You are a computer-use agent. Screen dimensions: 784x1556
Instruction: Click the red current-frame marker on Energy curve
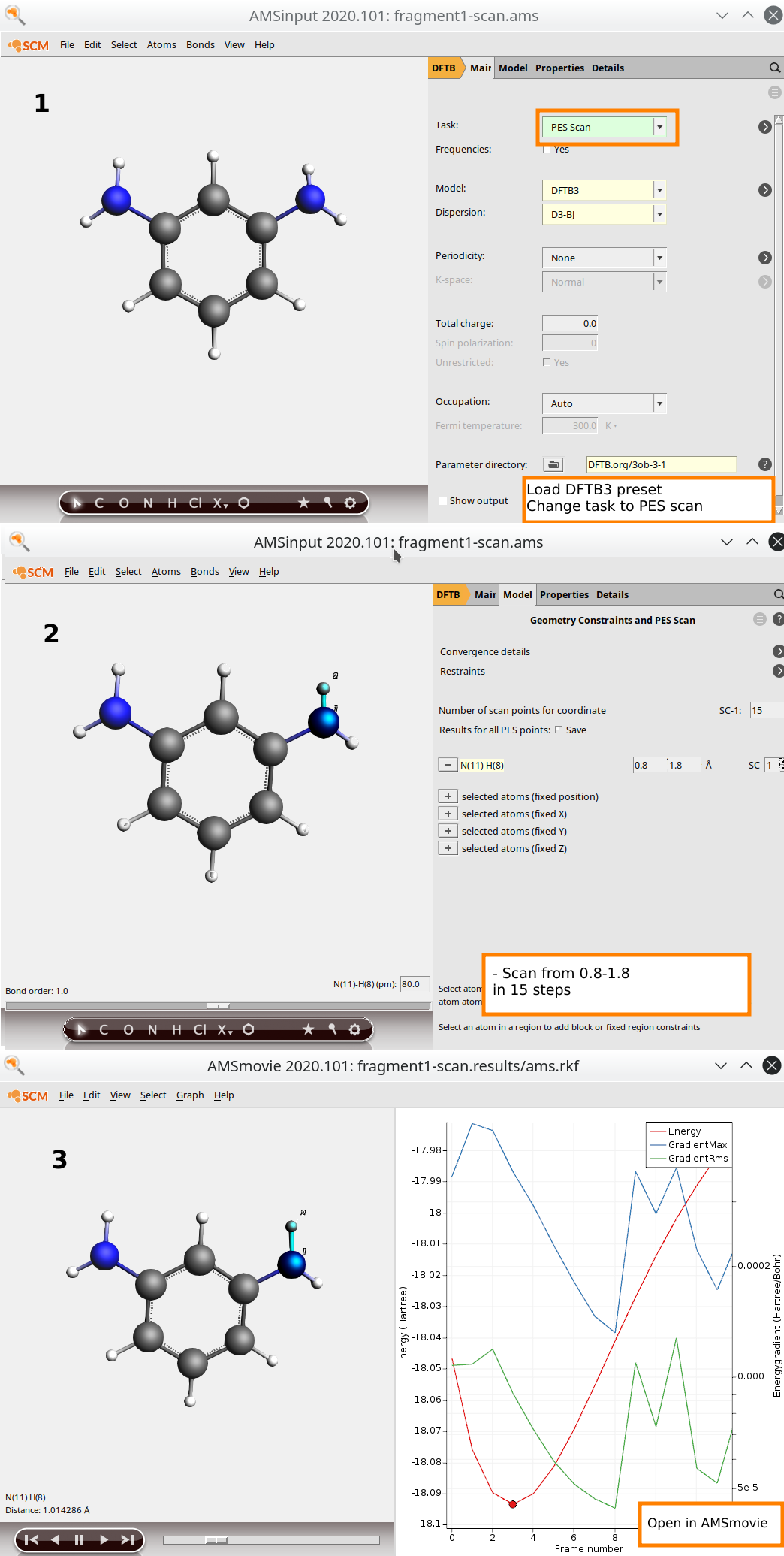click(513, 1504)
